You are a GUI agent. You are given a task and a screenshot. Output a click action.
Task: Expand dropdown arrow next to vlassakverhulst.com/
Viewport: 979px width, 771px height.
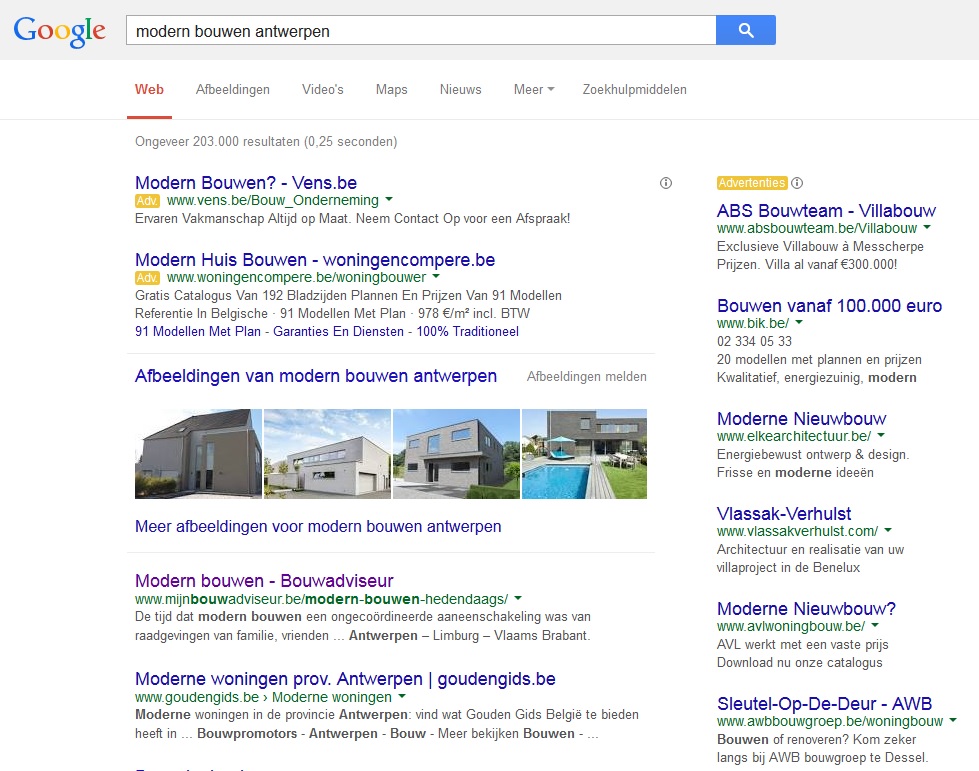[888, 530]
